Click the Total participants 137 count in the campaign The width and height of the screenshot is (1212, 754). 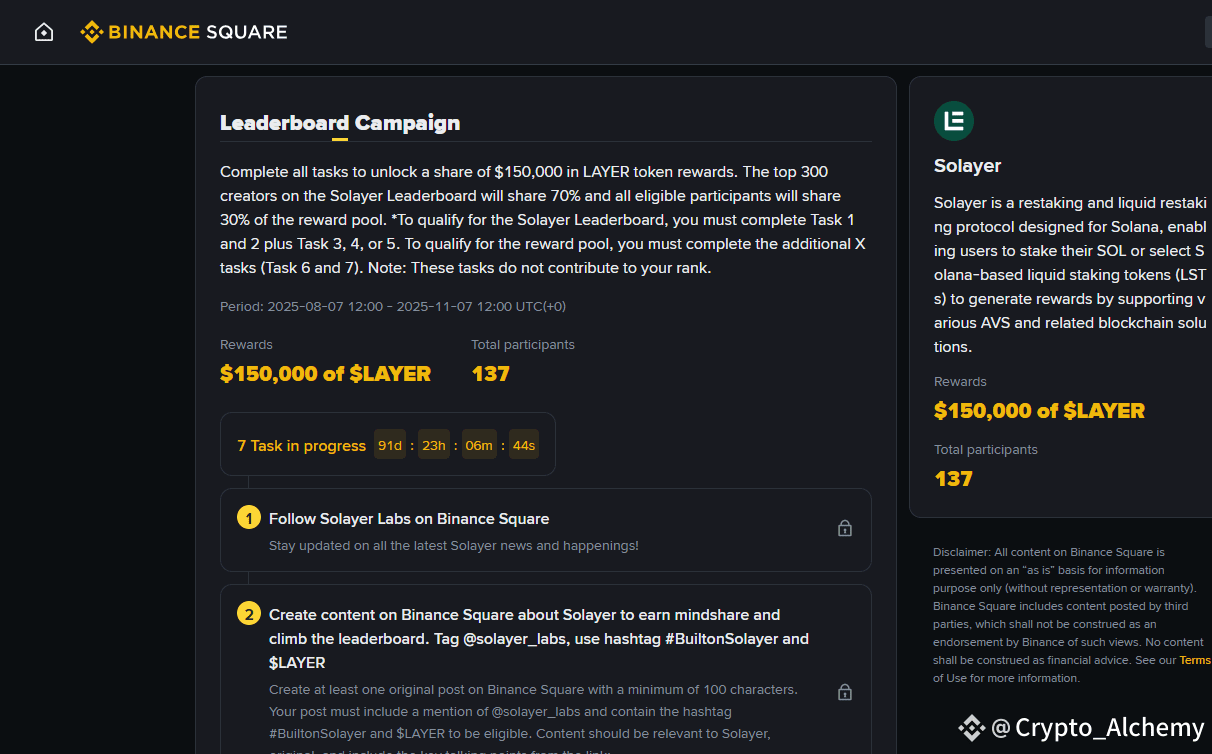[x=491, y=374]
